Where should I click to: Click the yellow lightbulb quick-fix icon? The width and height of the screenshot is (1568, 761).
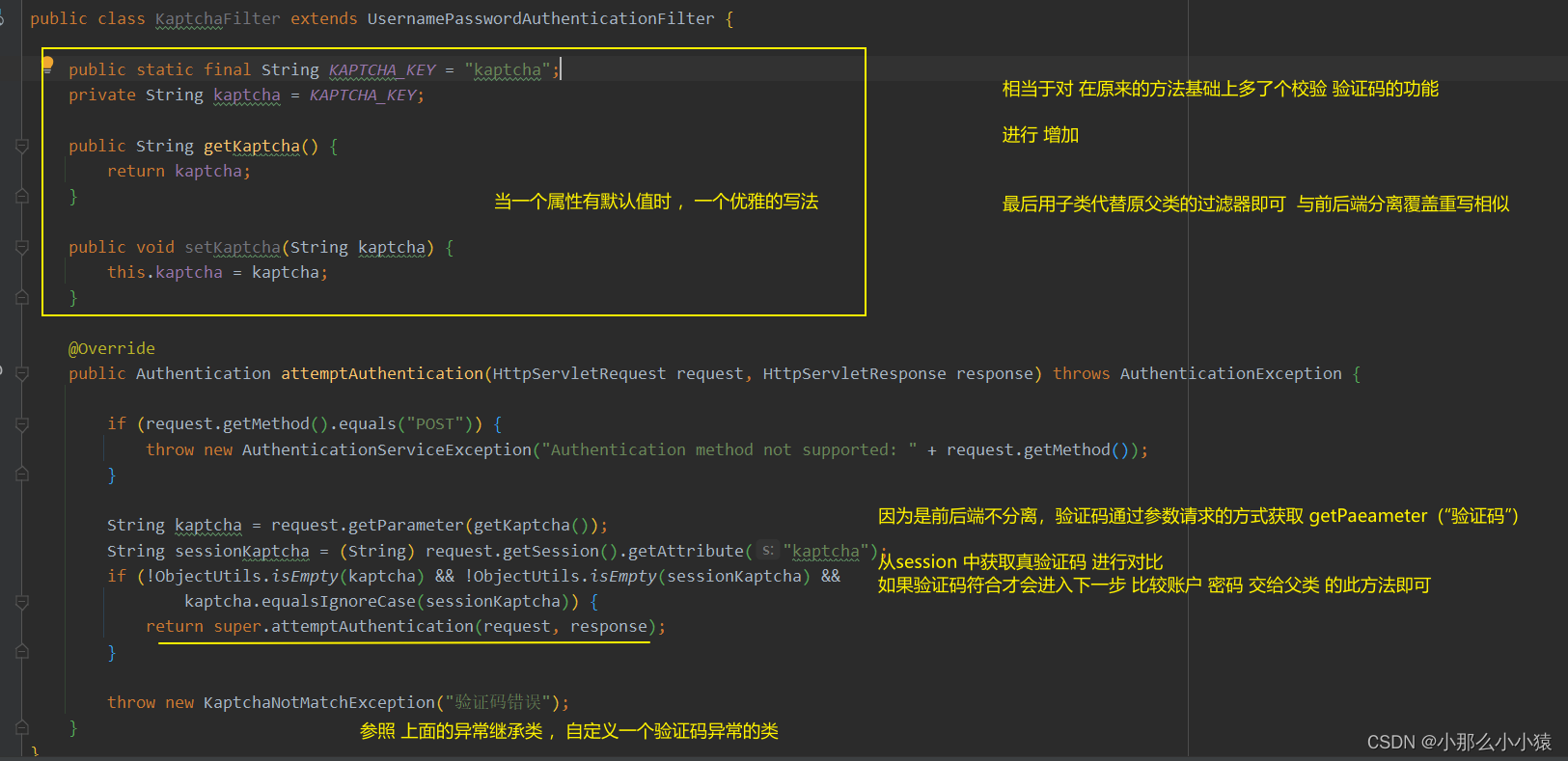[47, 65]
